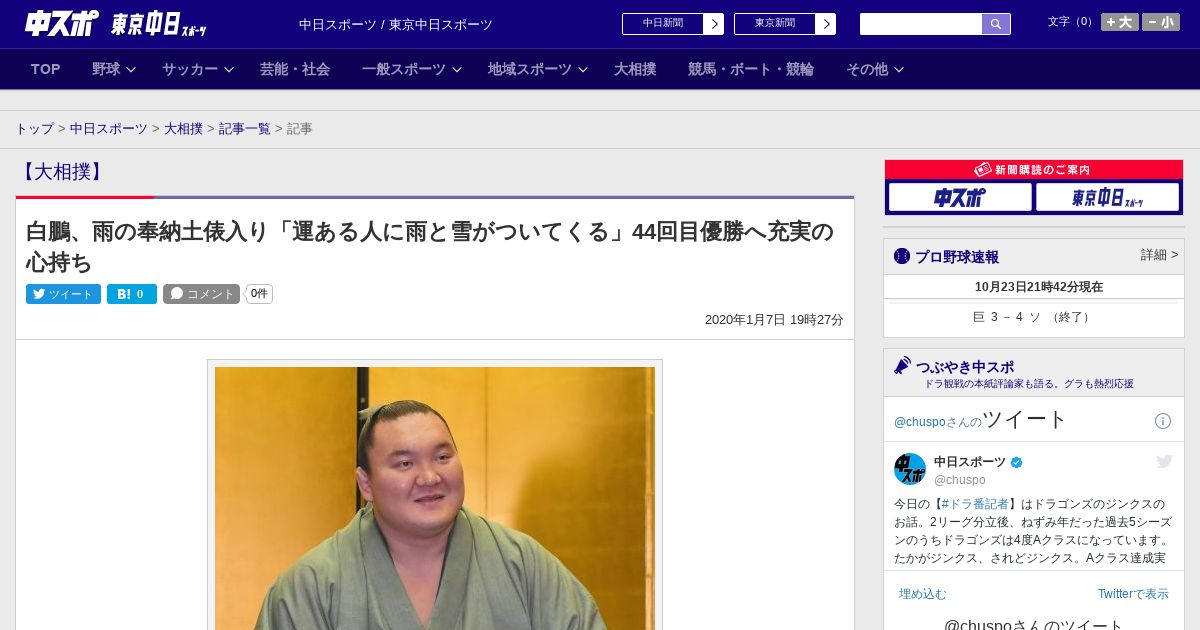Click the 中日スポーツ Twitter avatar
This screenshot has width=1200, height=630.
910,469
